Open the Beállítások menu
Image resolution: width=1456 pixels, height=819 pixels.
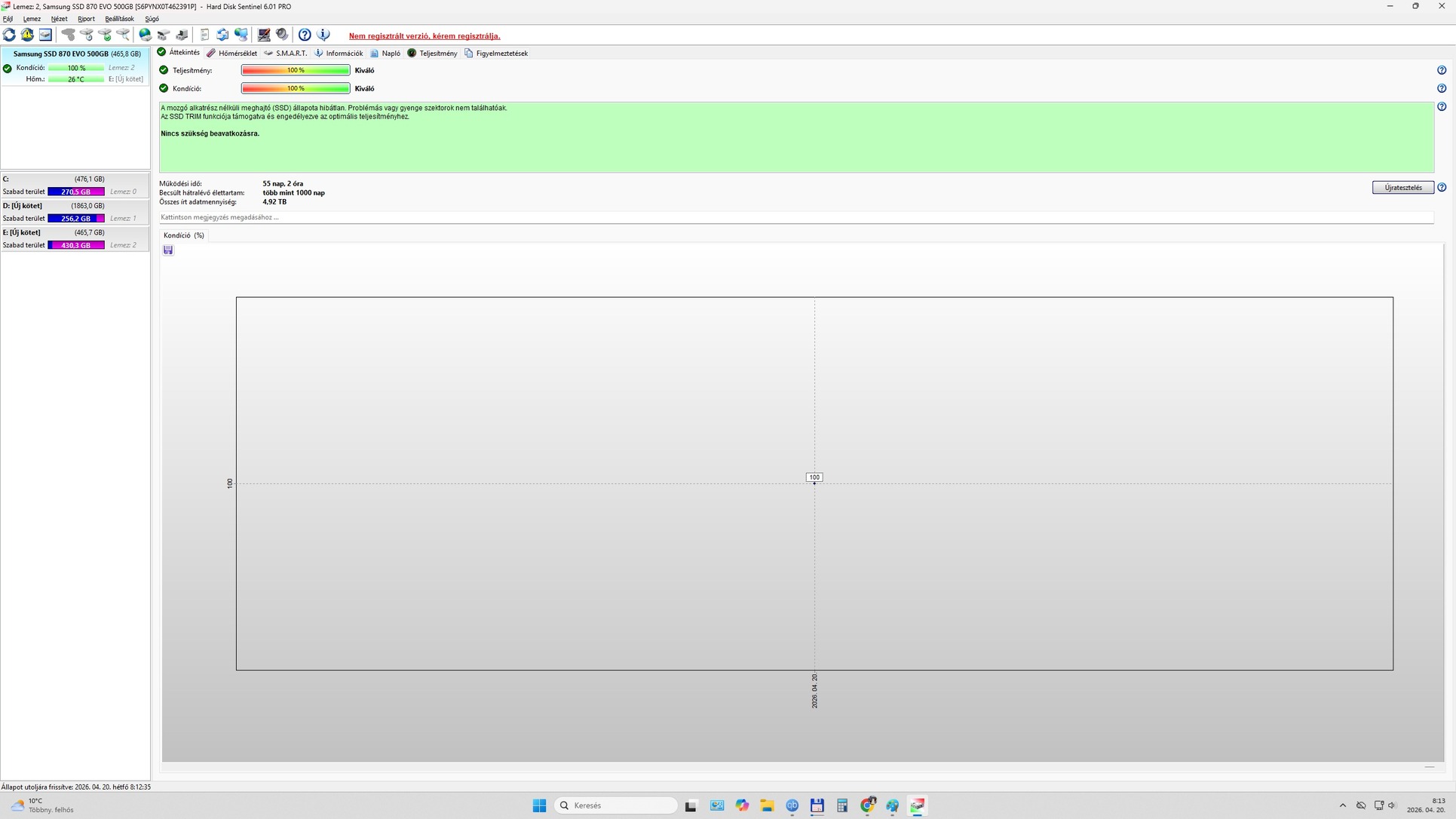coord(119,19)
